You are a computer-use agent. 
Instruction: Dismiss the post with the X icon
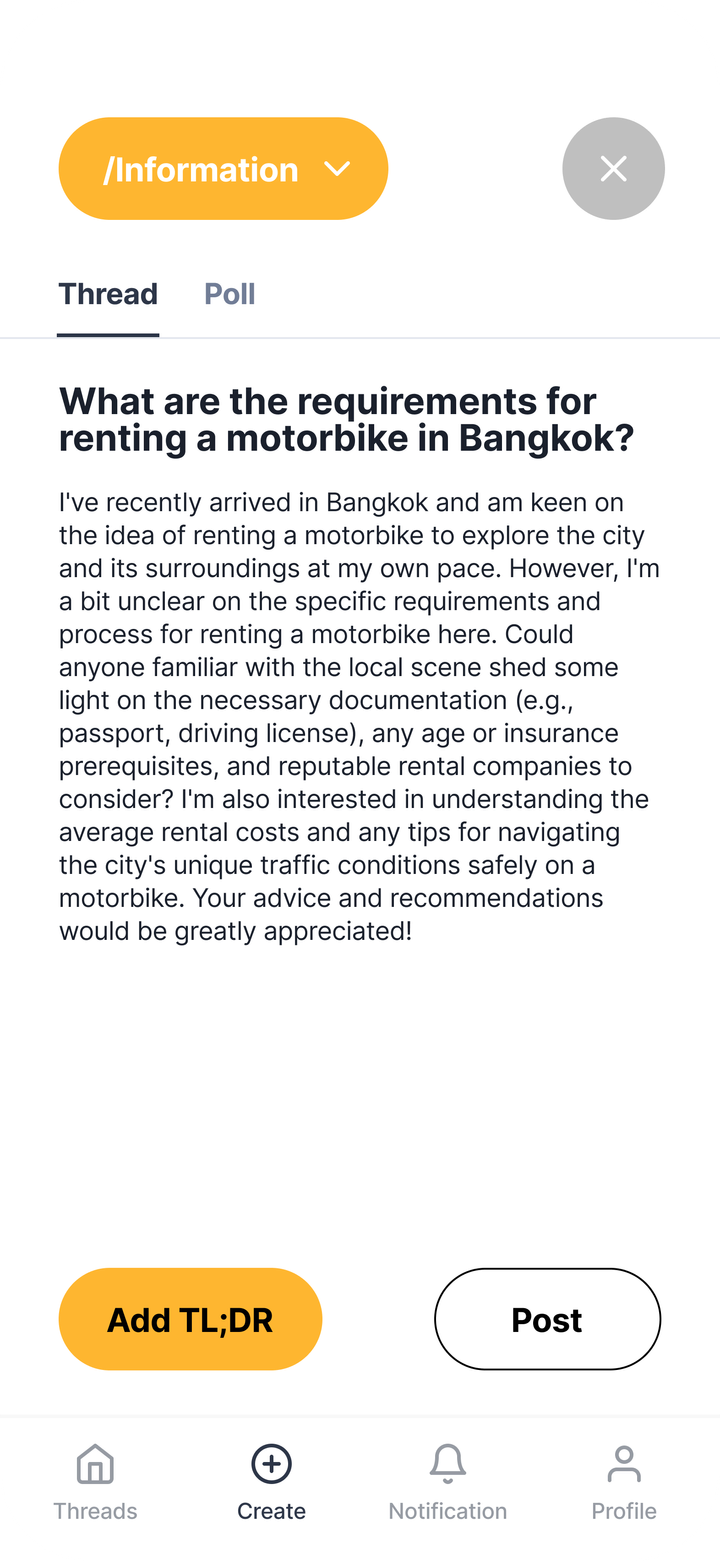coord(613,169)
